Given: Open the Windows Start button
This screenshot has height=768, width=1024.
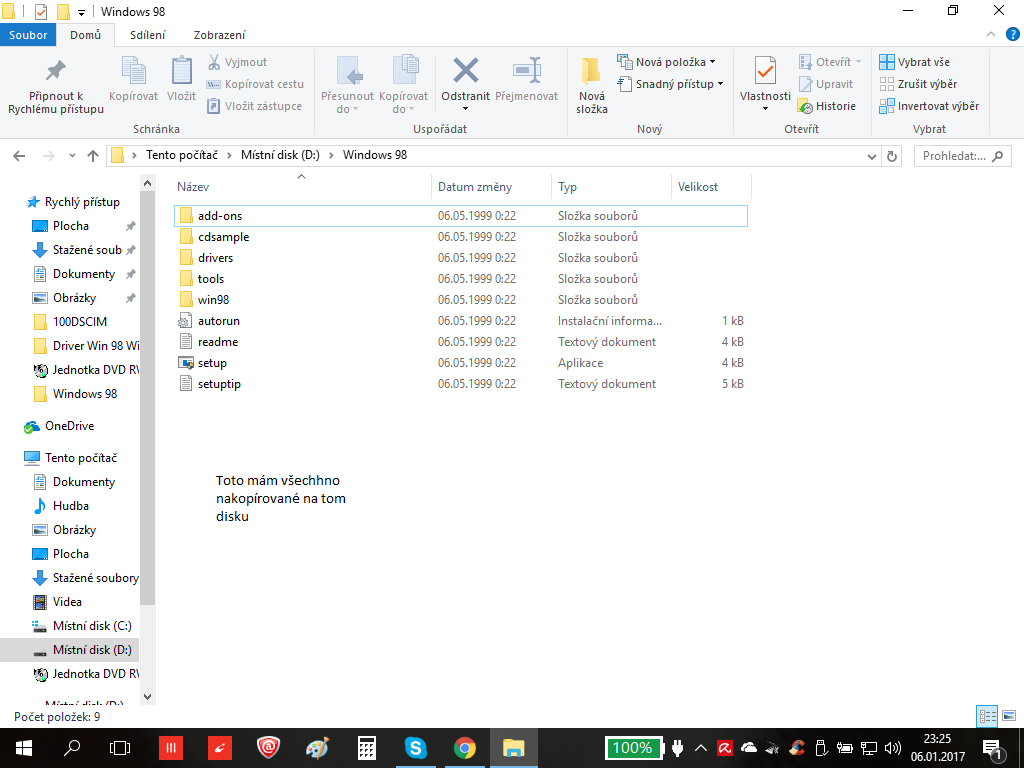Looking at the screenshot, I should [24, 748].
